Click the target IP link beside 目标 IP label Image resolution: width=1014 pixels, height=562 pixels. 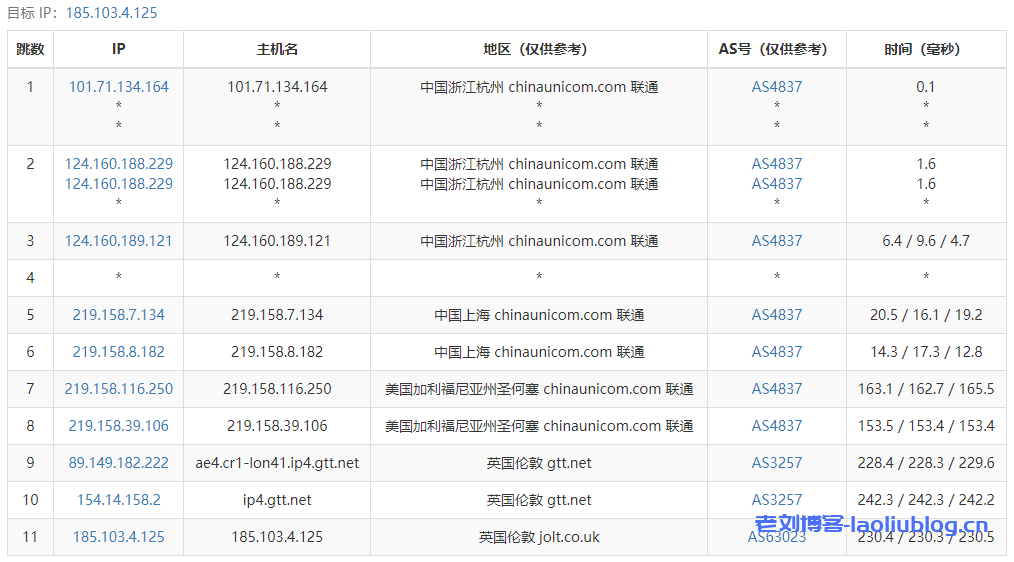[111, 13]
